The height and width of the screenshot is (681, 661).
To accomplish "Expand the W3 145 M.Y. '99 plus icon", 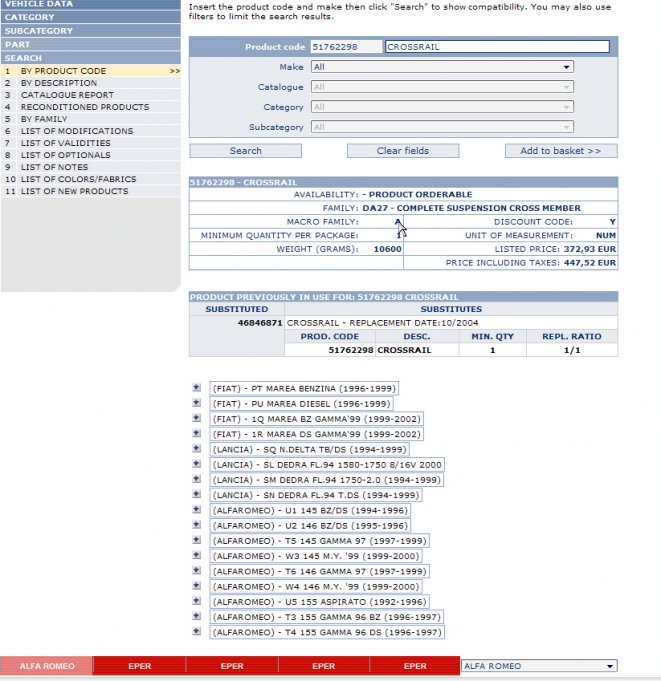I will pos(197,556).
